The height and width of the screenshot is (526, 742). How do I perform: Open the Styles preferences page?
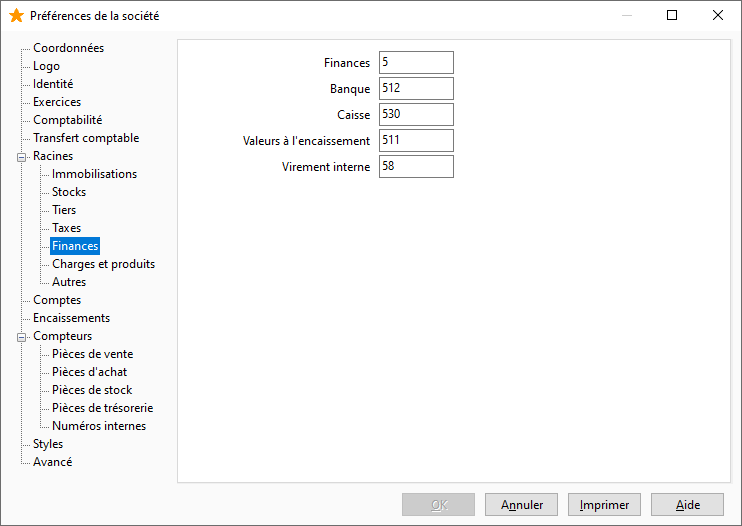coord(48,444)
